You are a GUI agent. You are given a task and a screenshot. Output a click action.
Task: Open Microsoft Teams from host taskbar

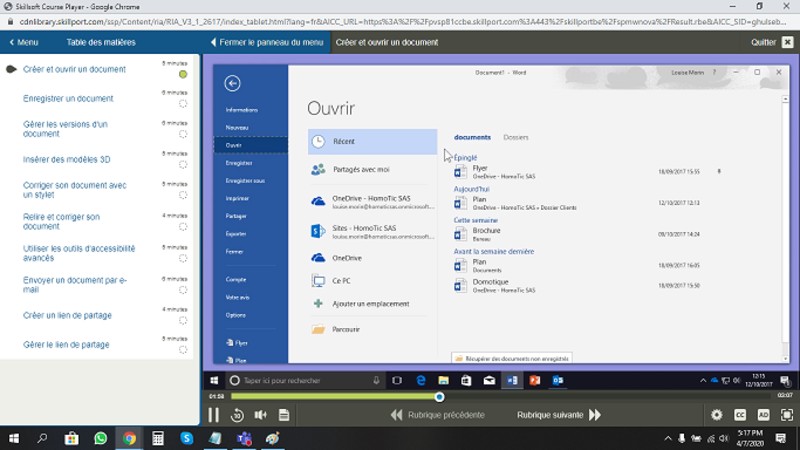coord(244,438)
